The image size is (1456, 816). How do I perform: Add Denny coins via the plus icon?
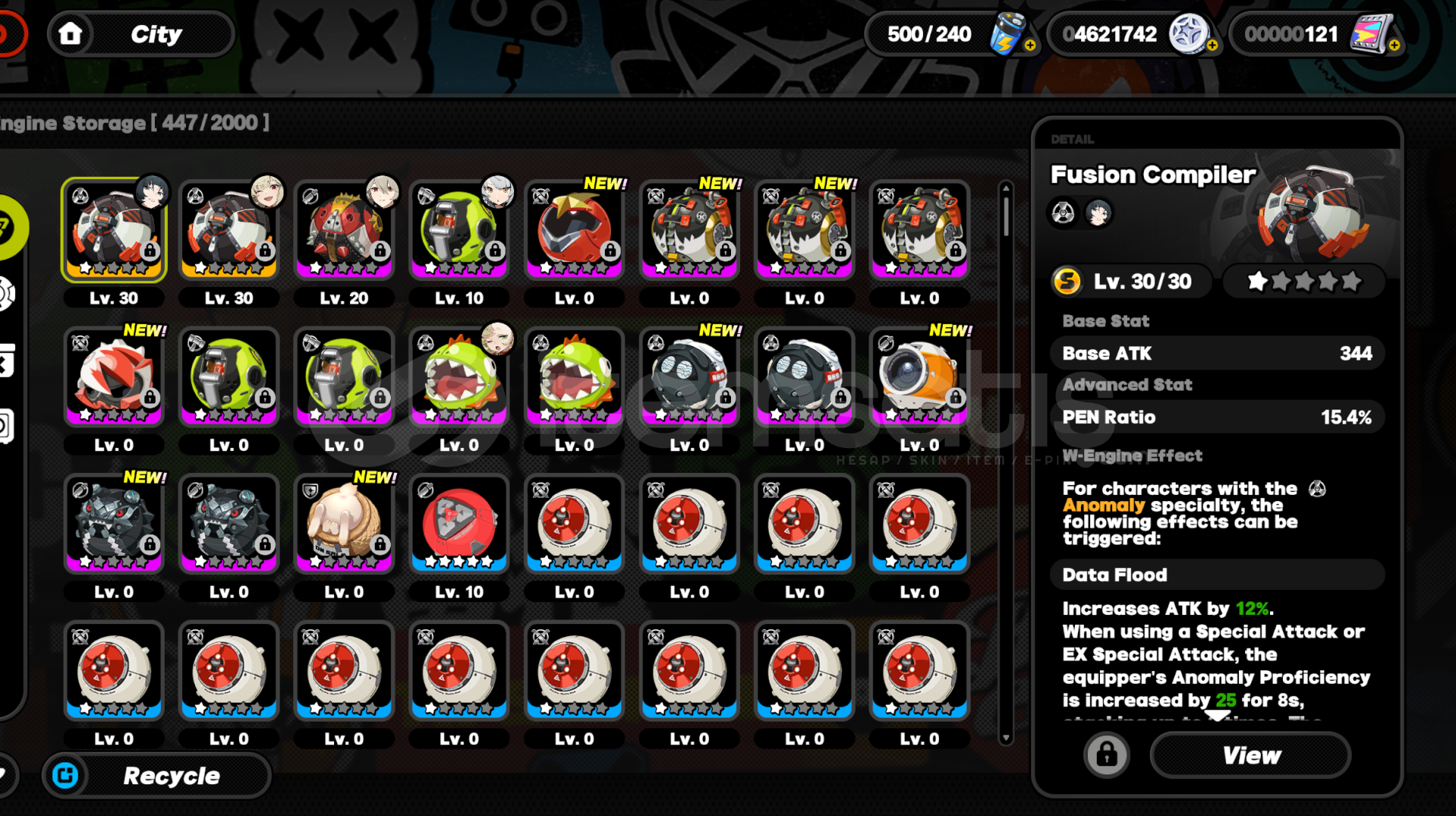click(x=1213, y=46)
